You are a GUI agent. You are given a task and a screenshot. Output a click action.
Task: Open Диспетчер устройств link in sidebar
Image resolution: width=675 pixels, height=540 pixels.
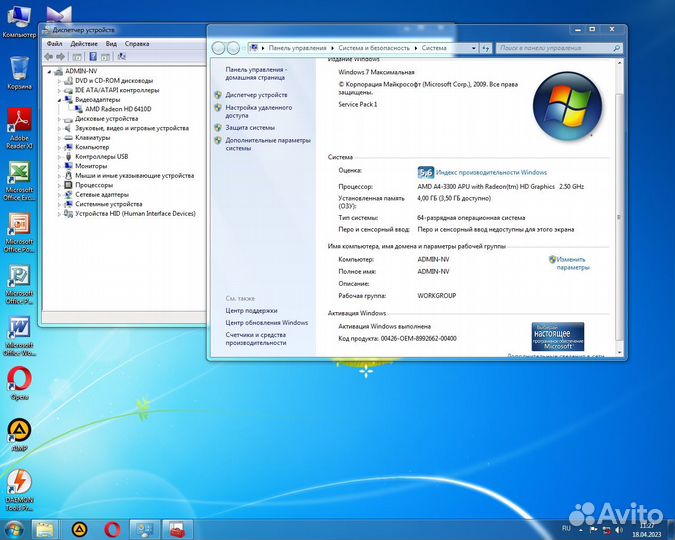[x=256, y=95]
